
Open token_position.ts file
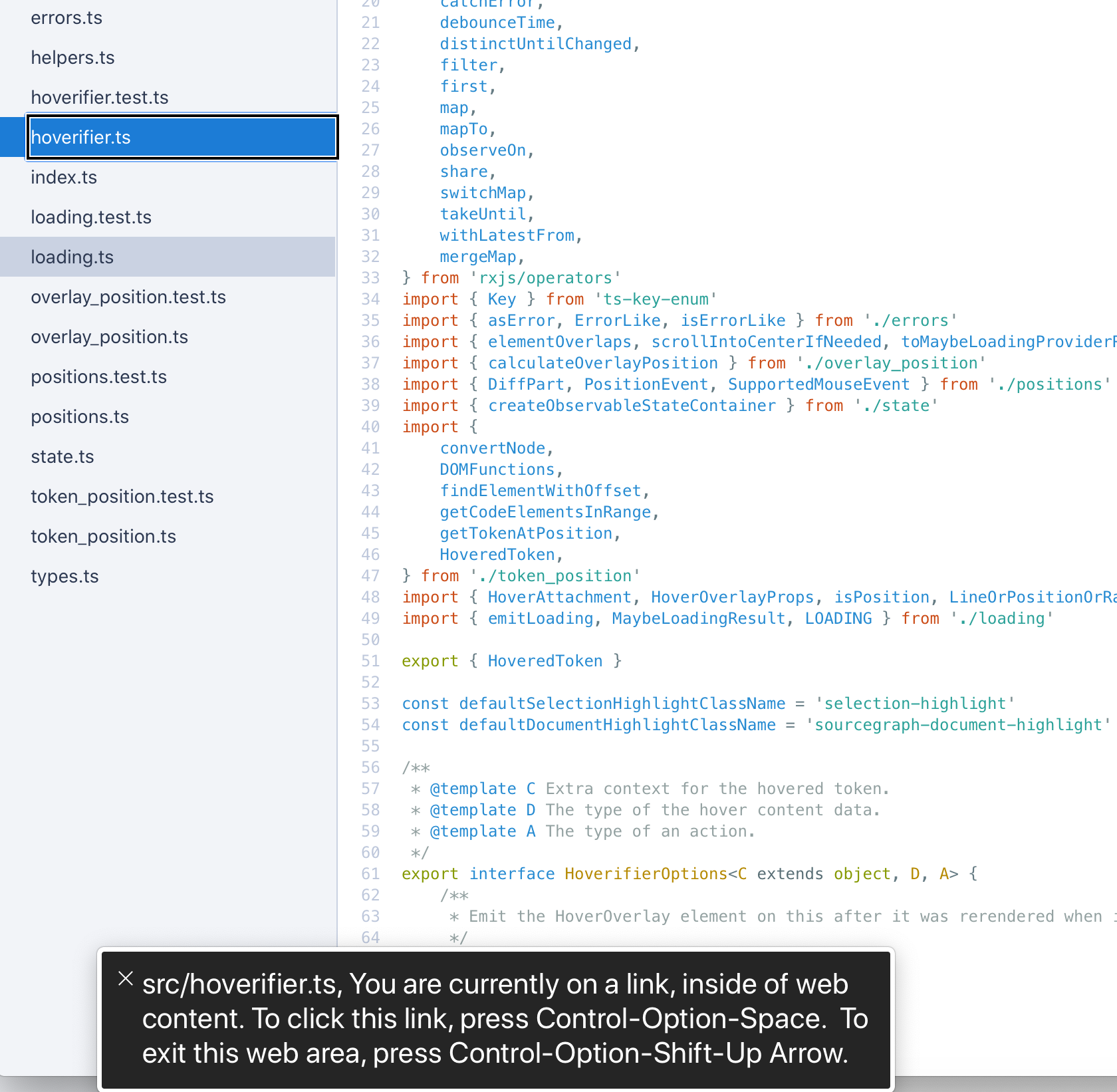click(103, 537)
